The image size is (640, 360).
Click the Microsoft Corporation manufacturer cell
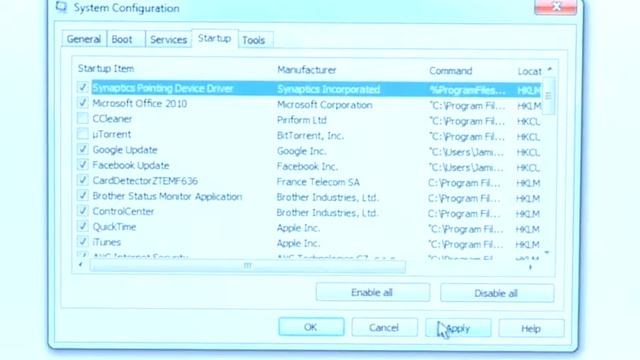(x=324, y=105)
